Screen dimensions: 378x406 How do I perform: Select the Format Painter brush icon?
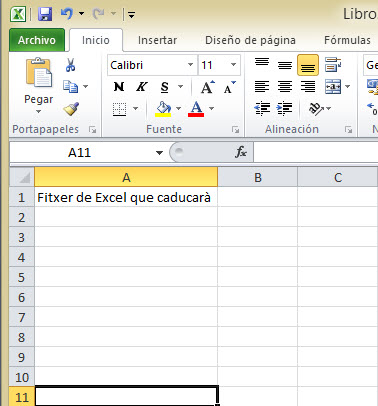[71, 109]
